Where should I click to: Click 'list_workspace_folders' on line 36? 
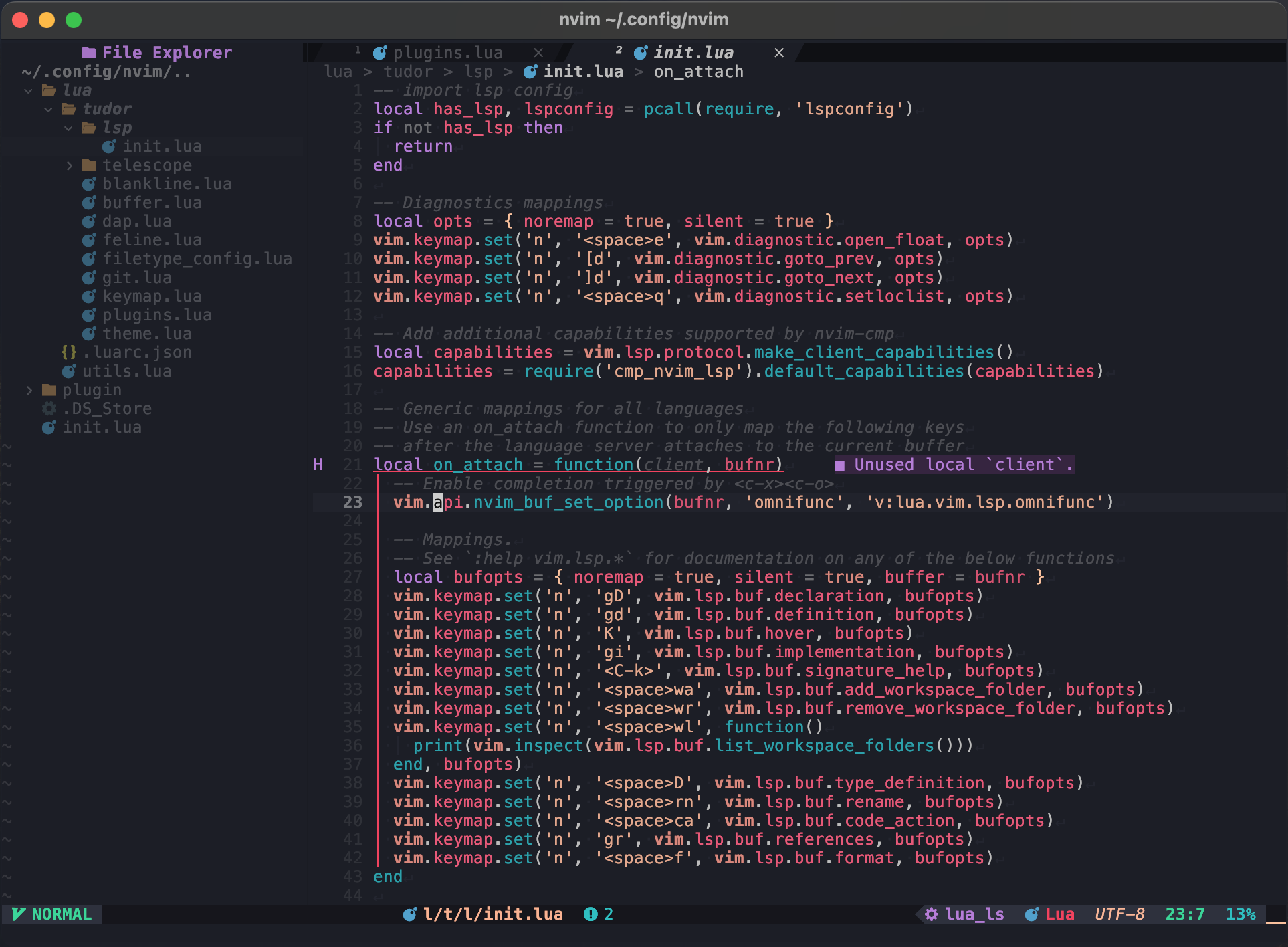[824, 746]
